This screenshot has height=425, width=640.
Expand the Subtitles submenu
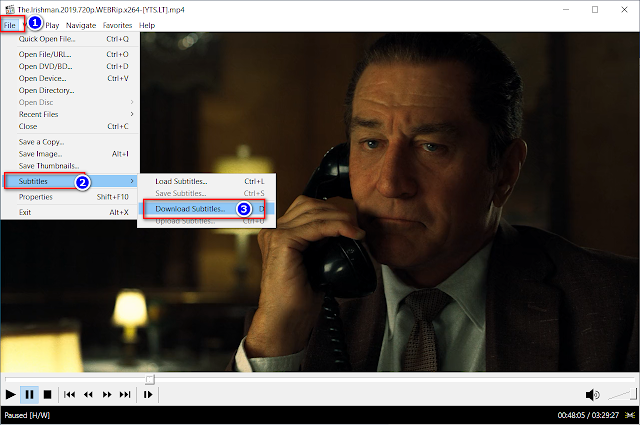71,181
